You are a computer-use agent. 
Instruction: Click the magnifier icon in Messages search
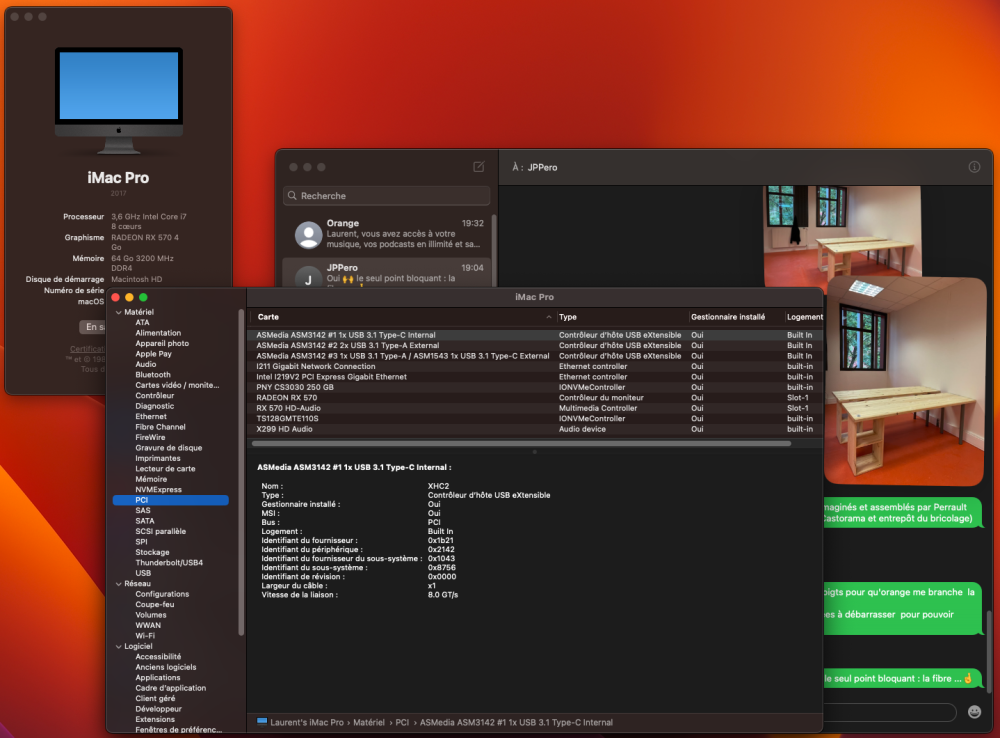292,196
